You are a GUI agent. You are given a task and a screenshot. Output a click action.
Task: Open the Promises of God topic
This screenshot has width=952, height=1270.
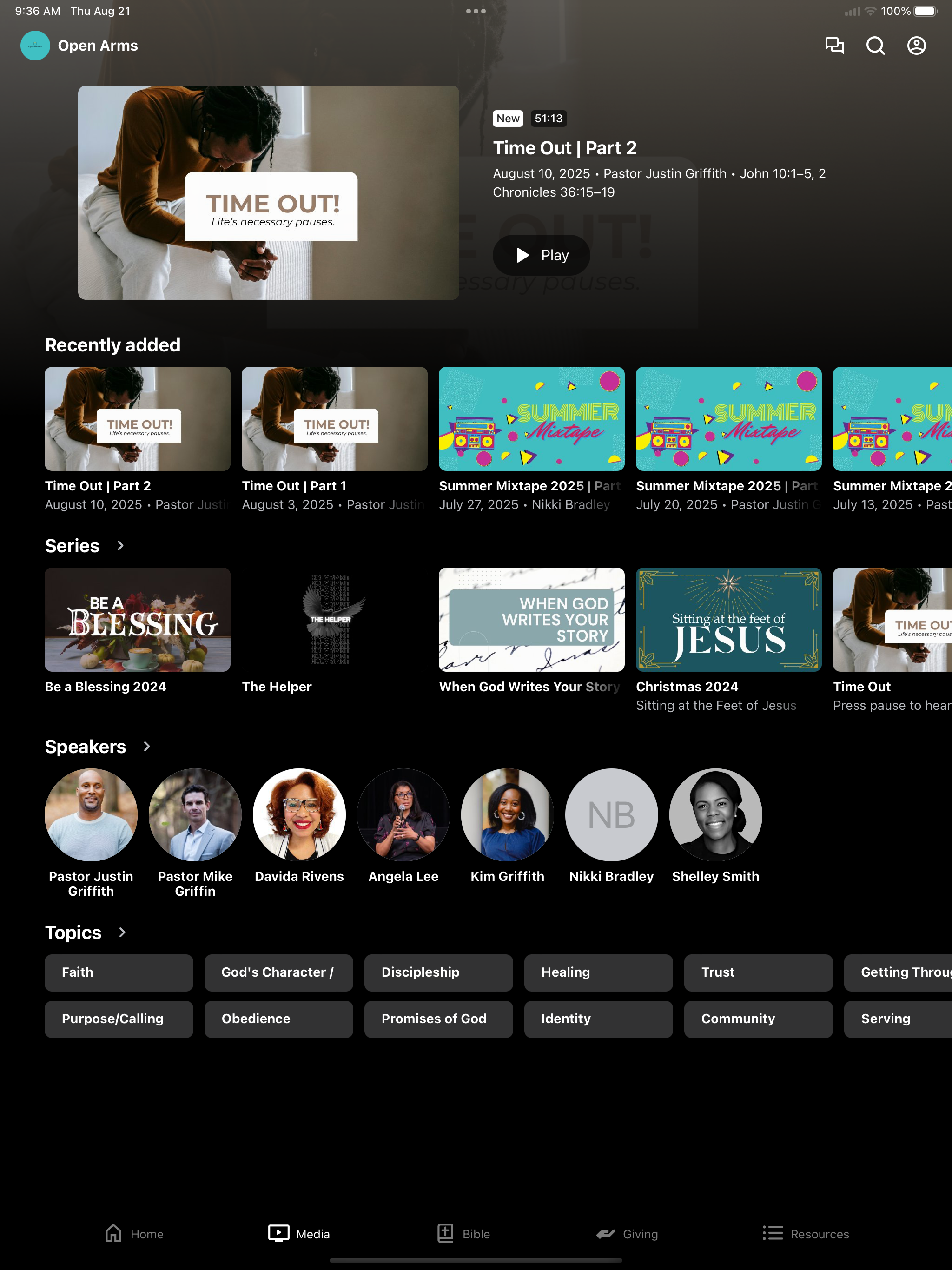tap(439, 1019)
